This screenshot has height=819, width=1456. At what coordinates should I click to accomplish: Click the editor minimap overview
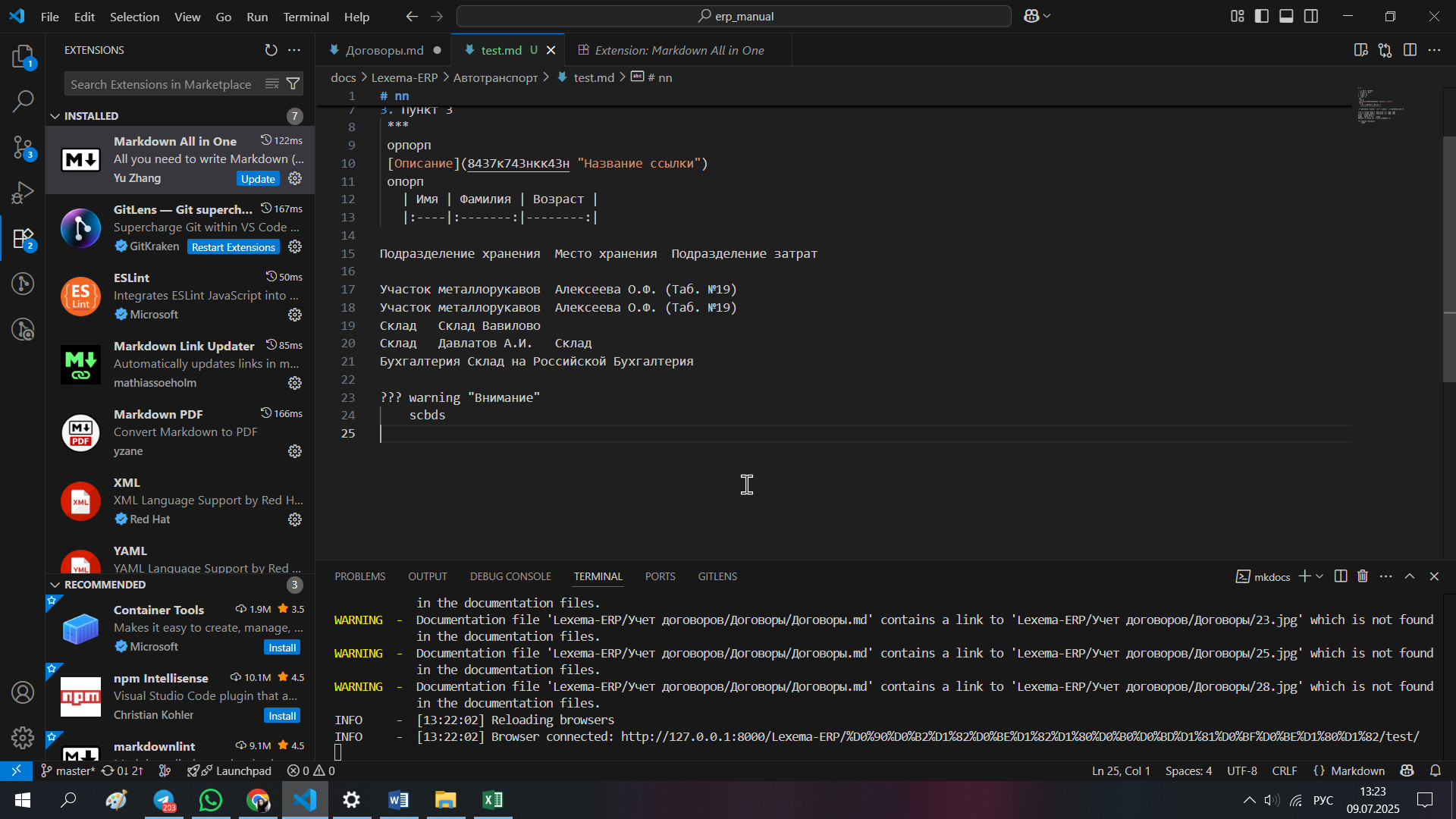point(1380,106)
